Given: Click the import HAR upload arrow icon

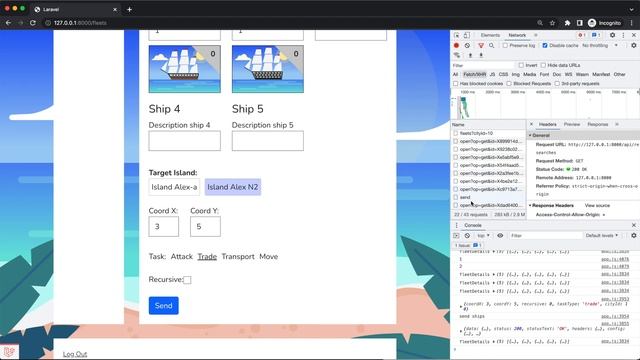Looking at the screenshot, I should (x=470, y=55).
